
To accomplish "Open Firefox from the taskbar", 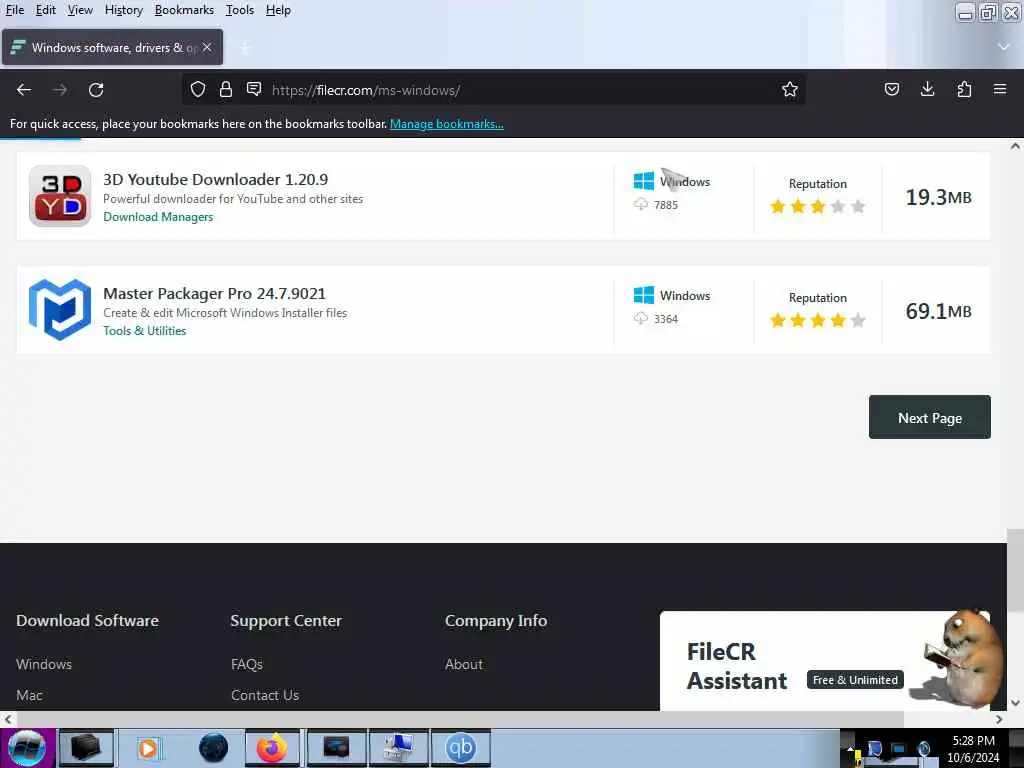I will pyautogui.click(x=272, y=748).
